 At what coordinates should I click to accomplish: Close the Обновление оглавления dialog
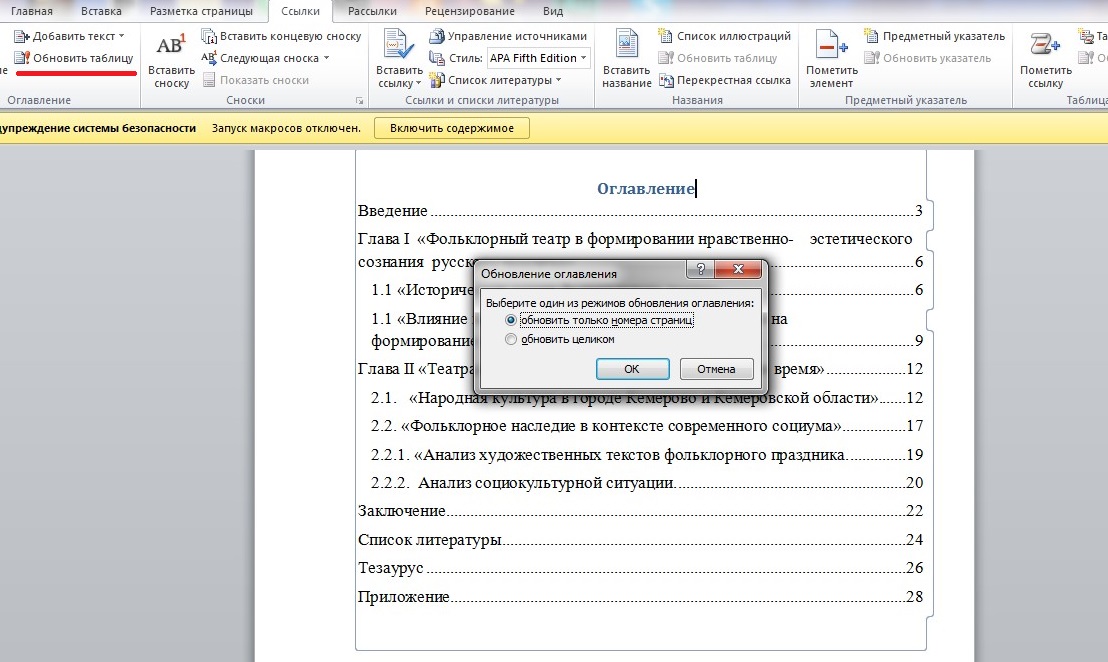[738, 269]
